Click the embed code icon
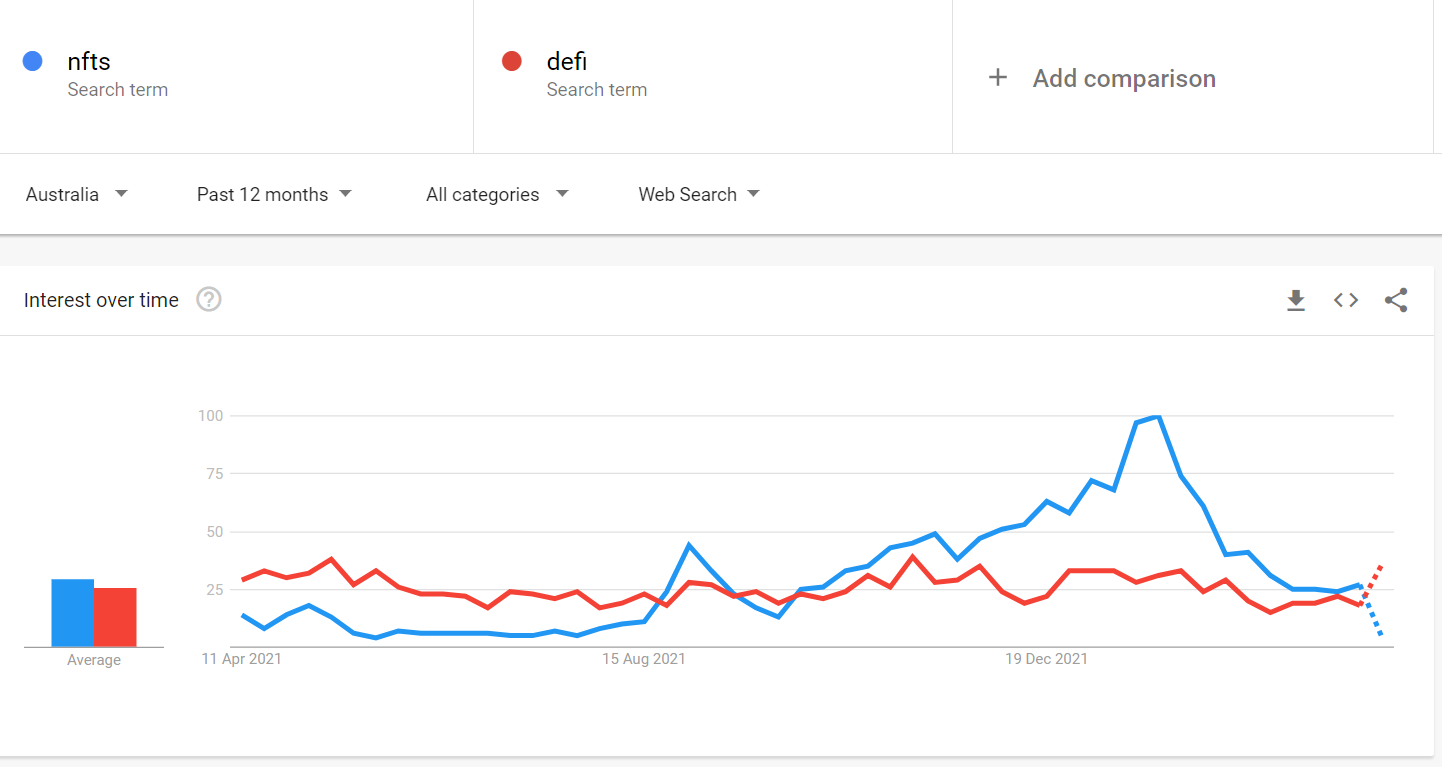This screenshot has width=1442, height=767. (1346, 300)
